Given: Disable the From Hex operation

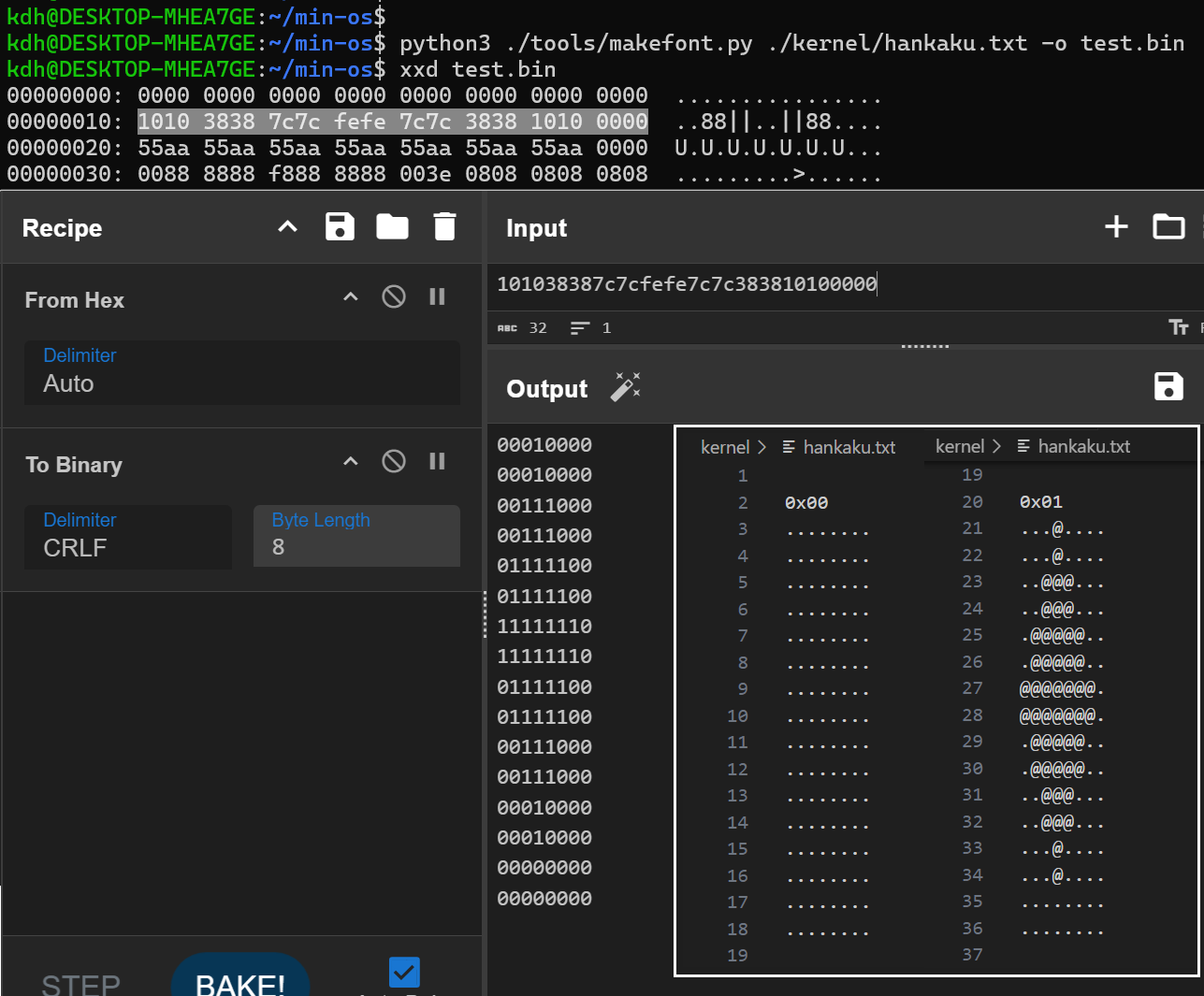Looking at the screenshot, I should [x=394, y=297].
